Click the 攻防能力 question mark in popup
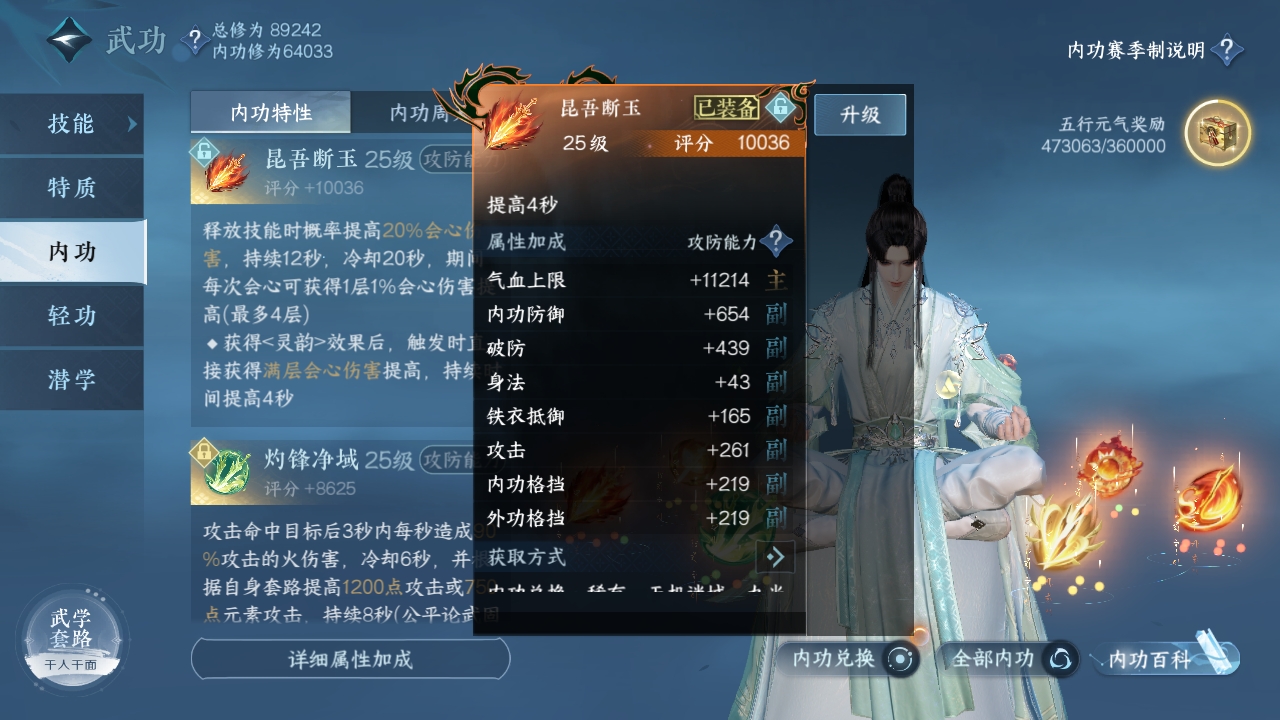 point(776,241)
